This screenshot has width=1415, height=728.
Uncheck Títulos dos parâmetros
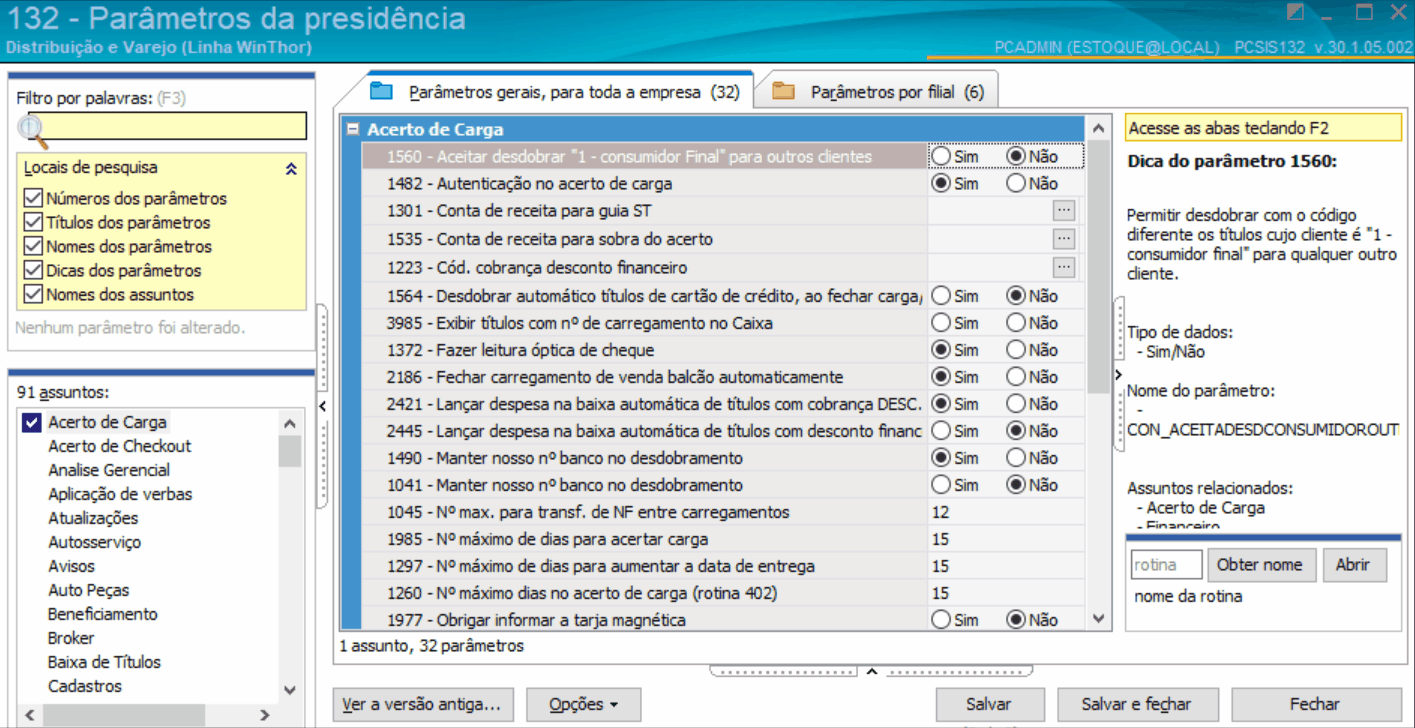[33, 222]
